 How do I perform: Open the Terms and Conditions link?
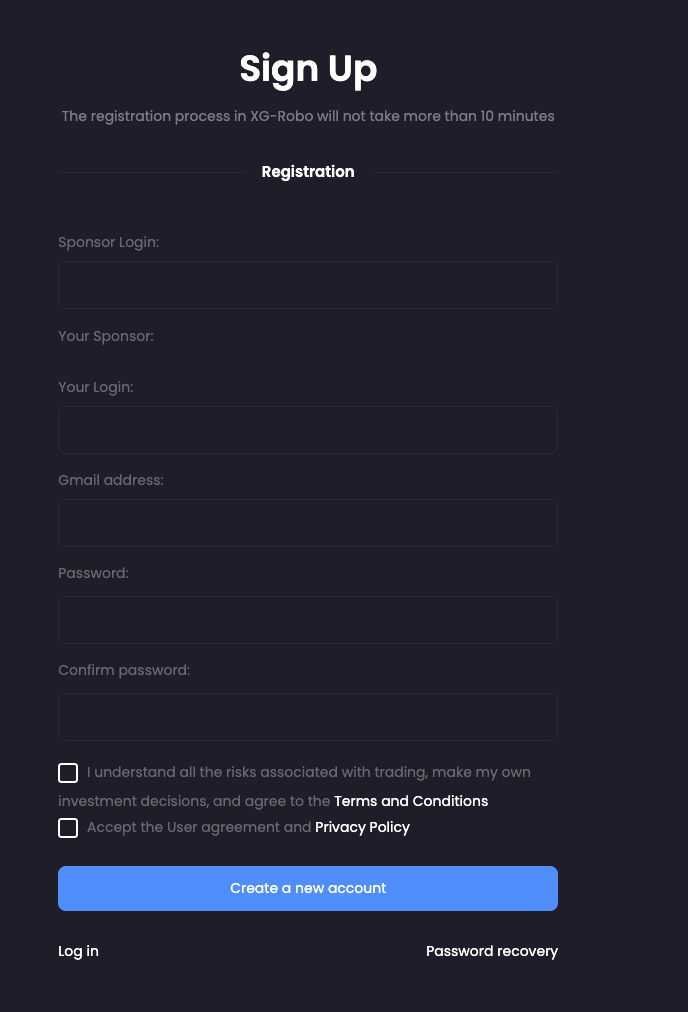pos(411,801)
